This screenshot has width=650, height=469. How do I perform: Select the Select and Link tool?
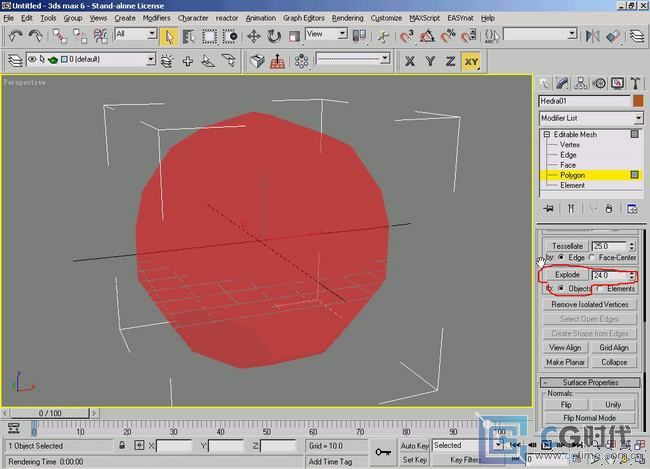60,36
